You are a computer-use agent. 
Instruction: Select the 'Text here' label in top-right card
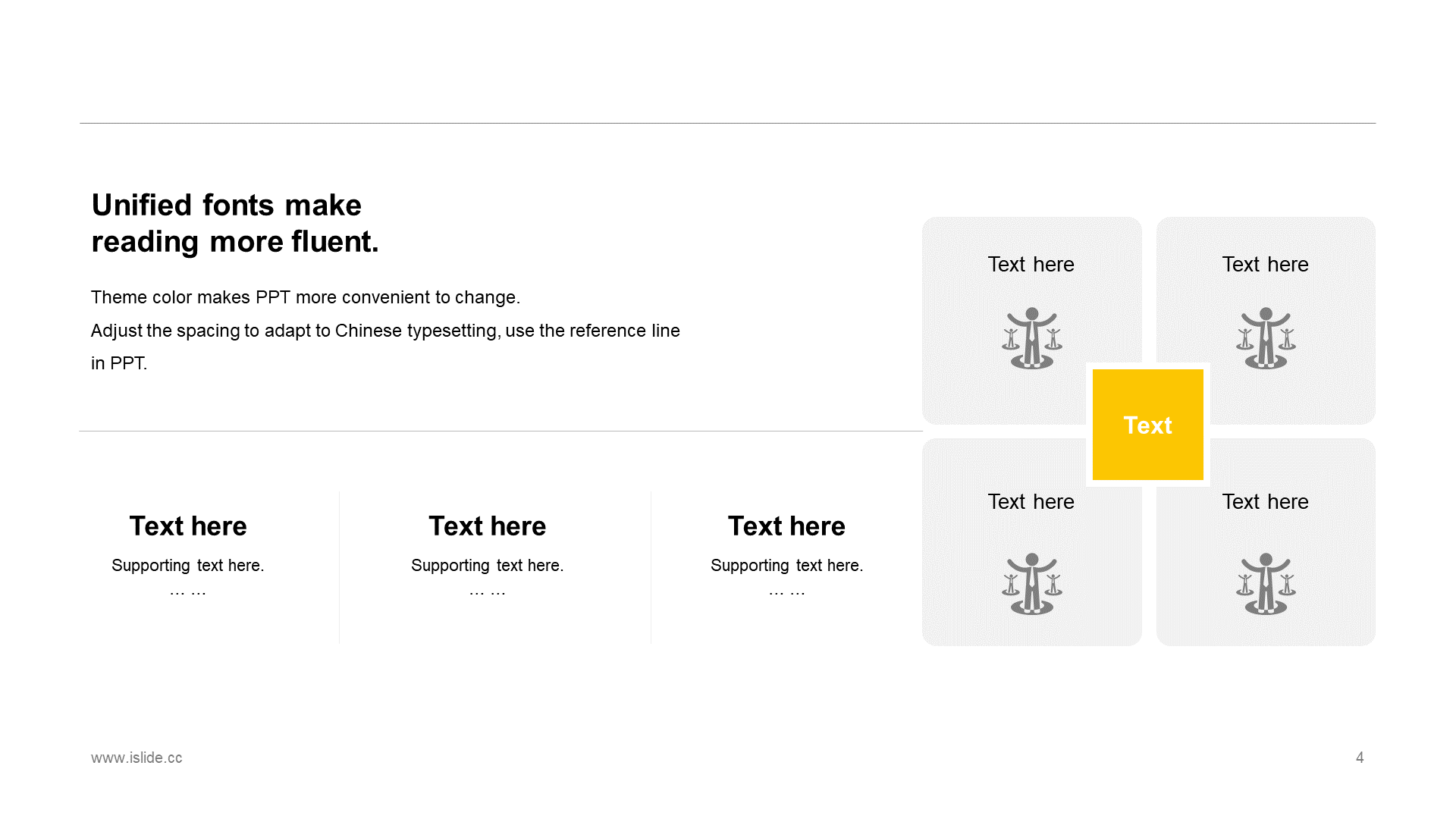coord(1265,264)
